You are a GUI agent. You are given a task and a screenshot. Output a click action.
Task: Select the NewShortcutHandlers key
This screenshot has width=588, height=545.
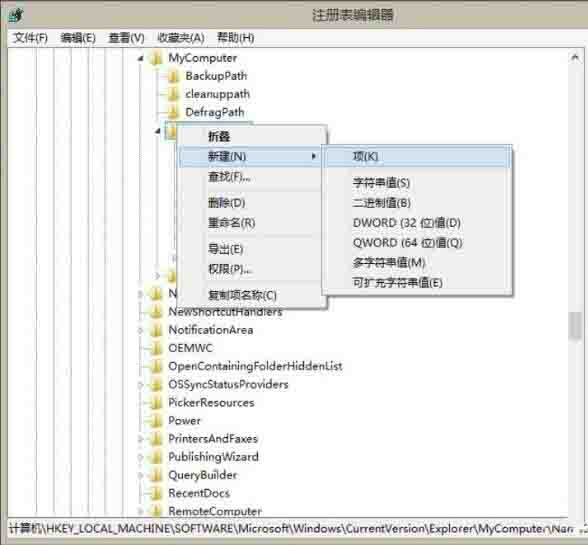tap(225, 312)
